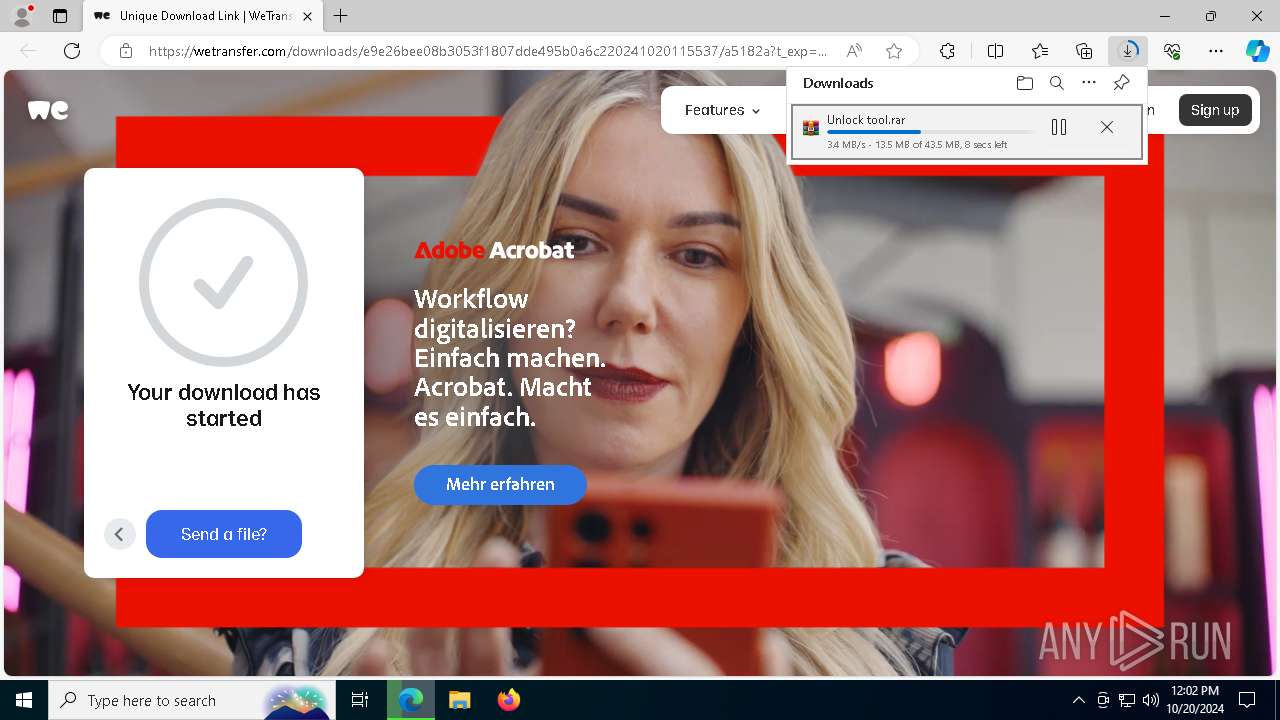Go back with the left chevron button

coord(119,534)
